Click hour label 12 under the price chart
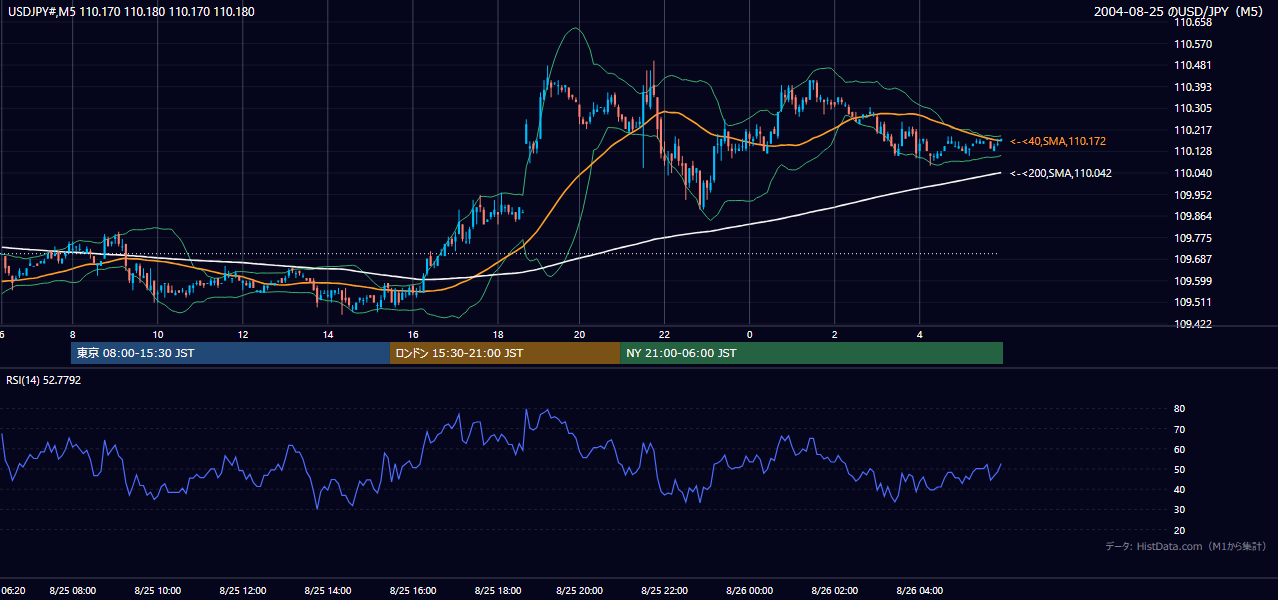Viewport: 1278px width, 600px height. [x=242, y=333]
